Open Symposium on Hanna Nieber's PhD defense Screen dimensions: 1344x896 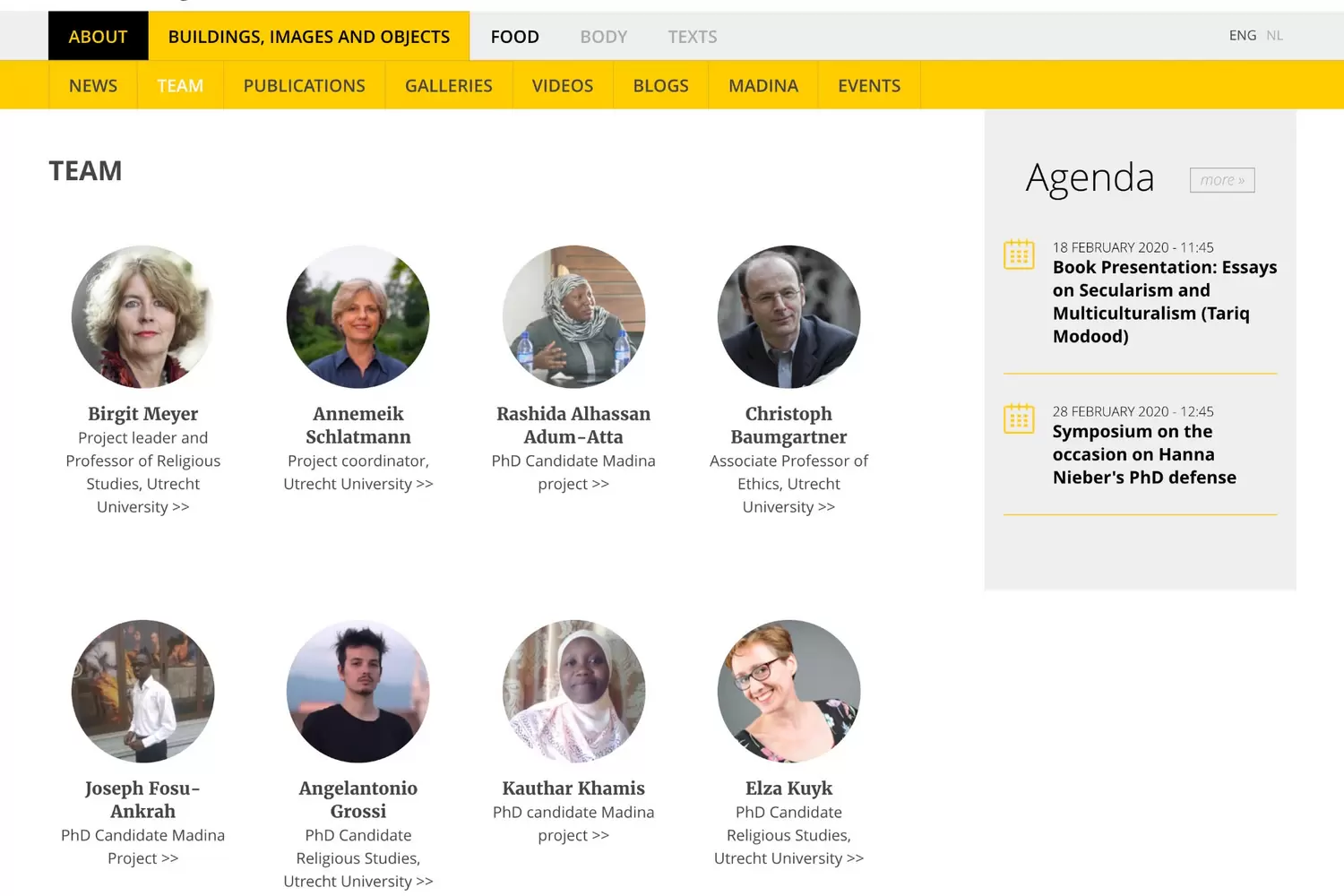(1144, 454)
